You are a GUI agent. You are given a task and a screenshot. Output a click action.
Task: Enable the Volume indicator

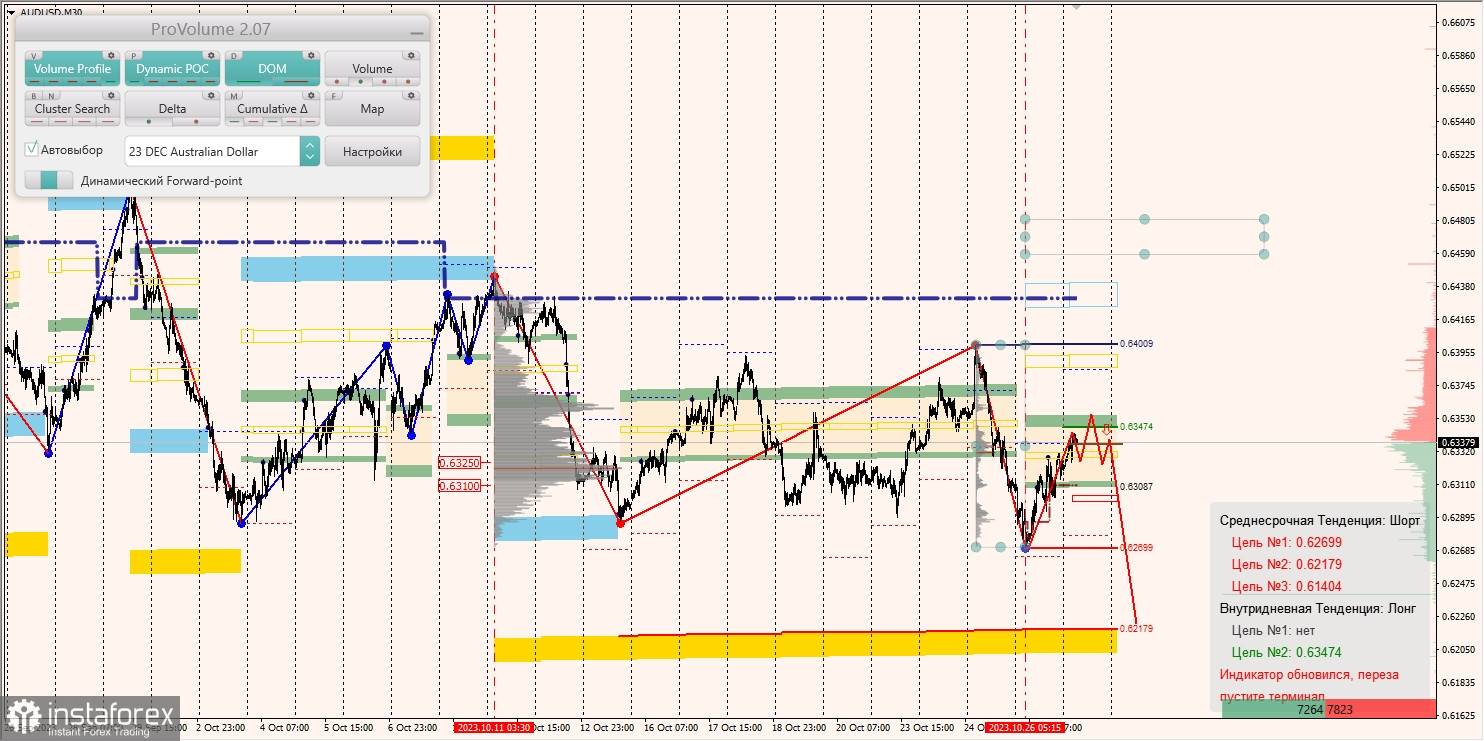click(372, 69)
